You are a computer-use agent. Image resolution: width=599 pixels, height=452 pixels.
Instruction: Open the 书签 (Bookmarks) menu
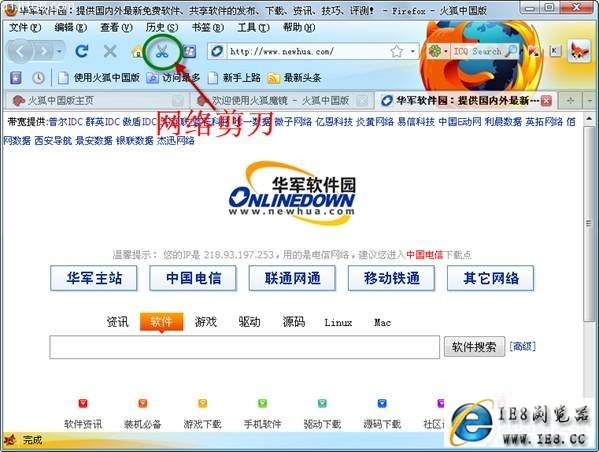[207, 28]
